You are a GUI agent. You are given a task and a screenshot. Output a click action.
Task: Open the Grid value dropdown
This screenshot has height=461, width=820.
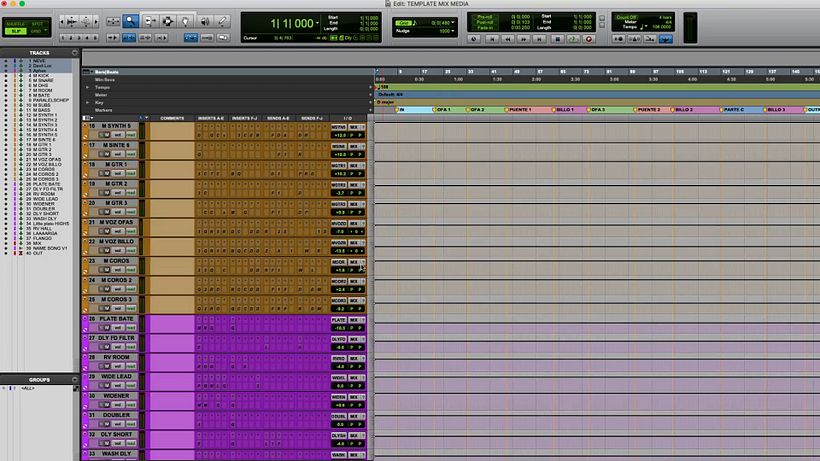(x=453, y=23)
